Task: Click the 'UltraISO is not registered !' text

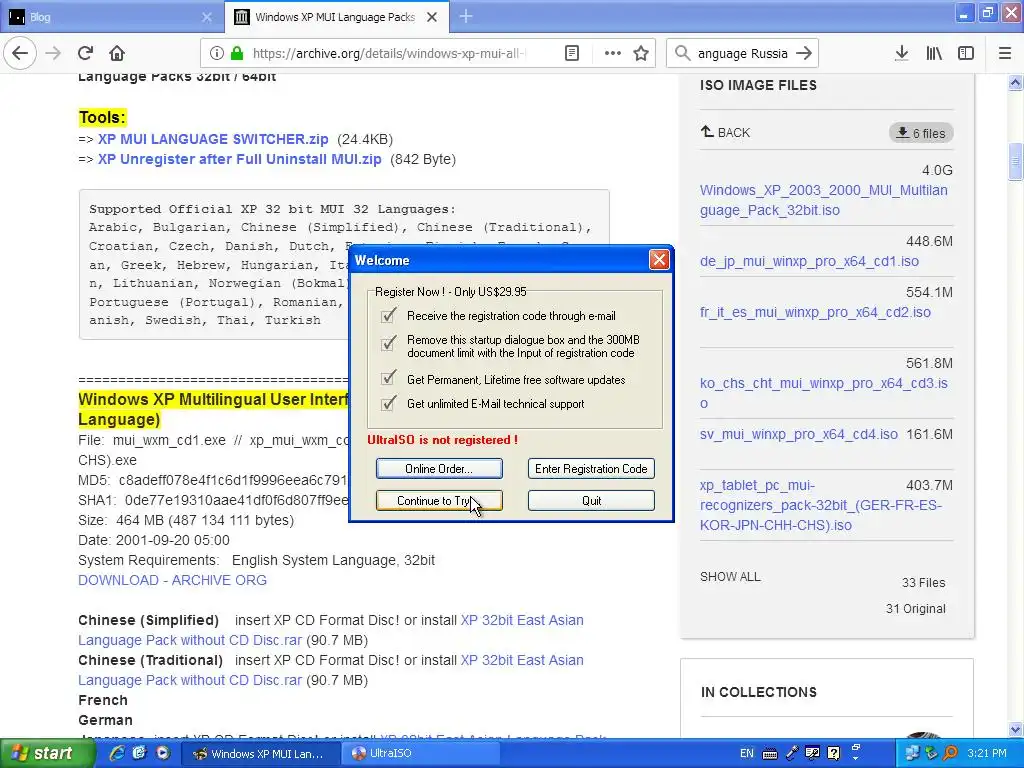Action: tap(442, 440)
